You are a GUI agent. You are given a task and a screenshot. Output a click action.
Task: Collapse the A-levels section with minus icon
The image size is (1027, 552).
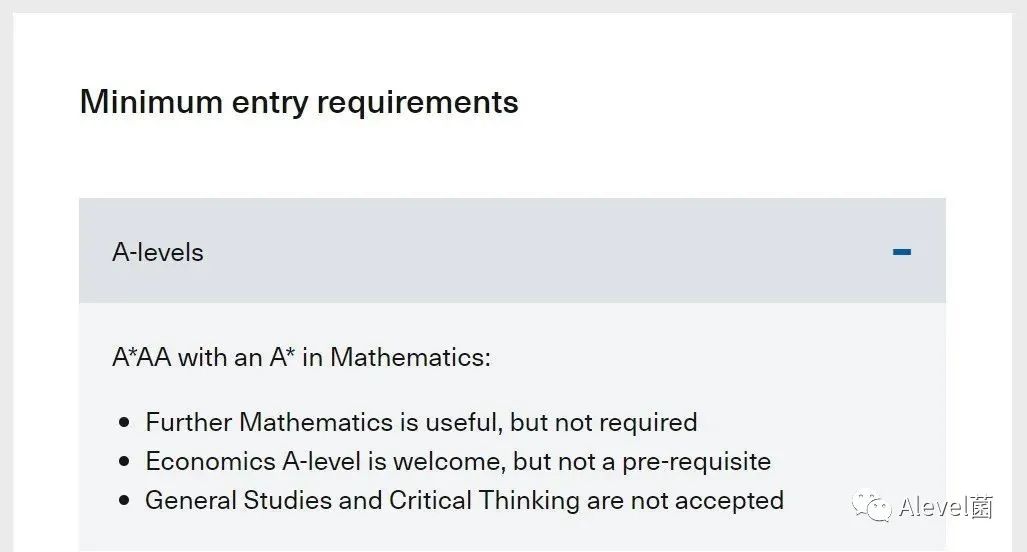[x=902, y=252]
